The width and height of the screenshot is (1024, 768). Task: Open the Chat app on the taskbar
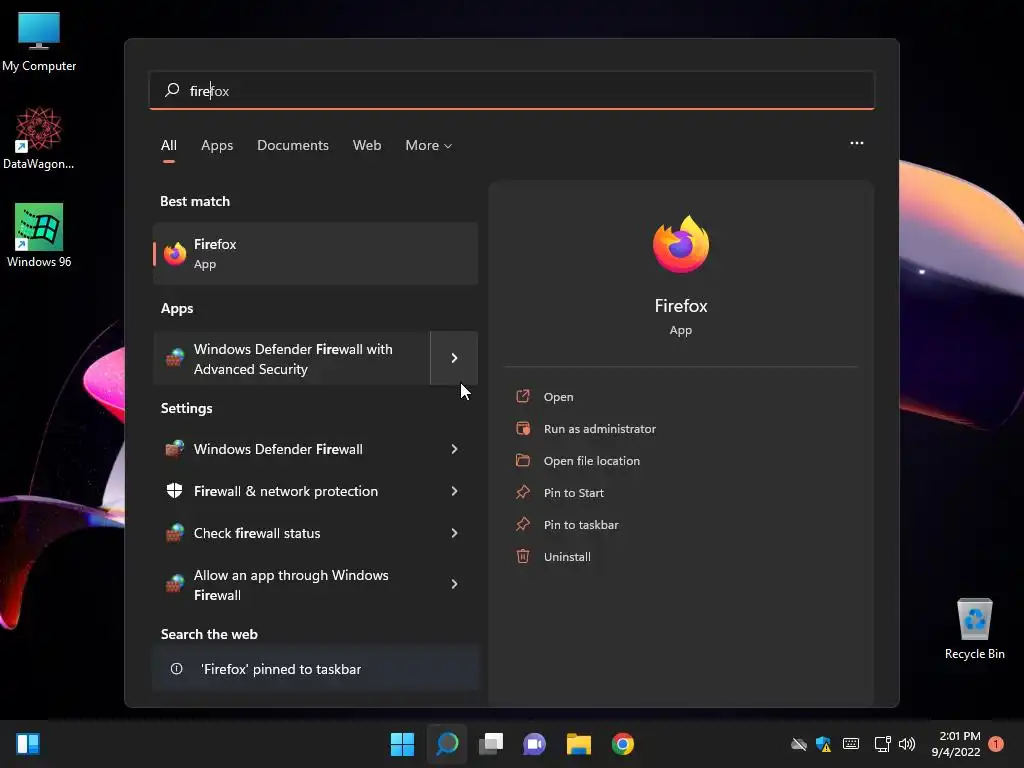(534, 744)
